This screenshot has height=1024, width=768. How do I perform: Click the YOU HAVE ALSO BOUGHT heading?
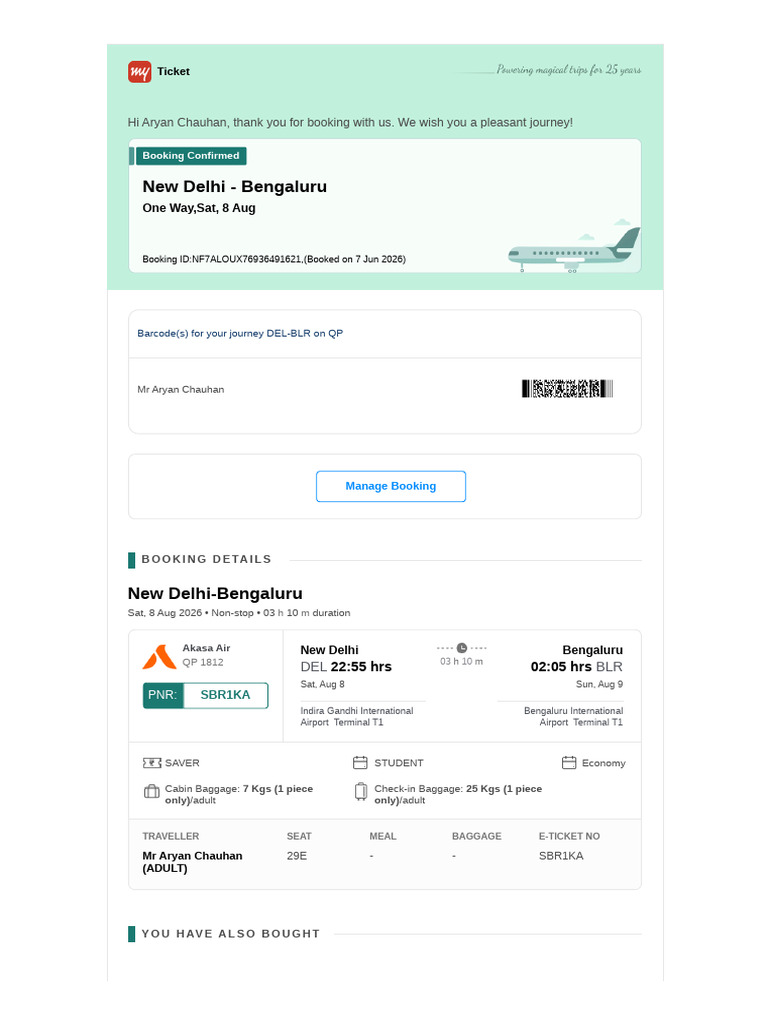click(x=231, y=934)
